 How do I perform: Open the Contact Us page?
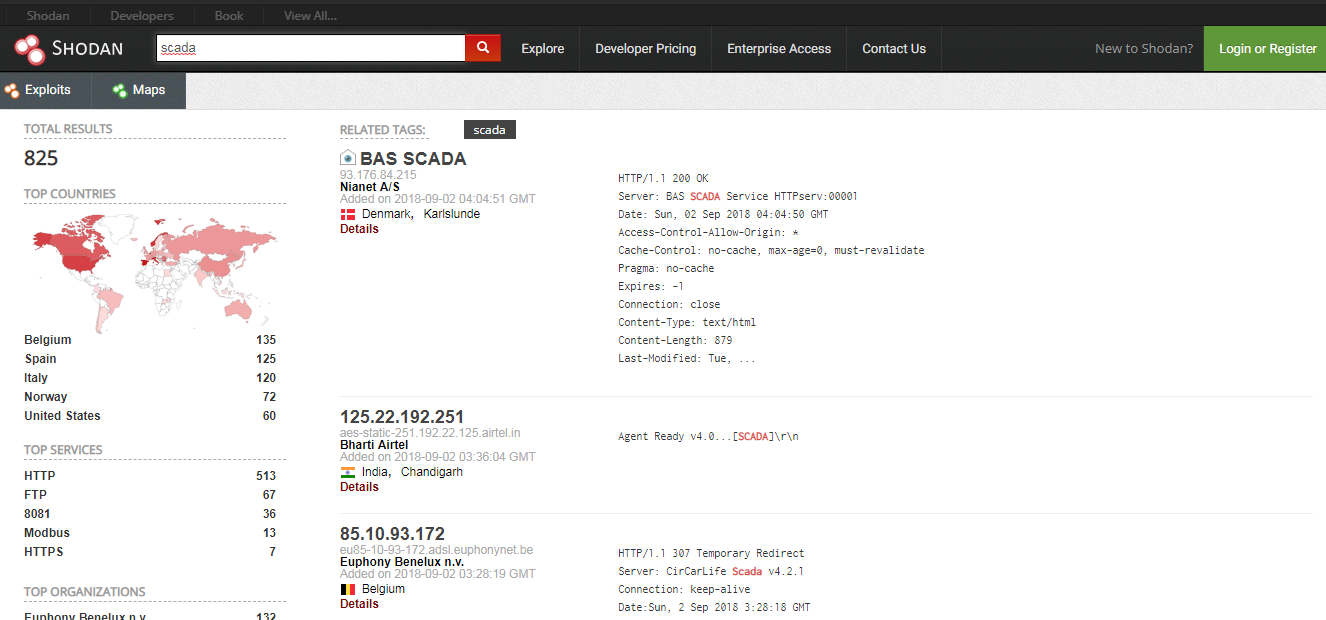point(894,49)
